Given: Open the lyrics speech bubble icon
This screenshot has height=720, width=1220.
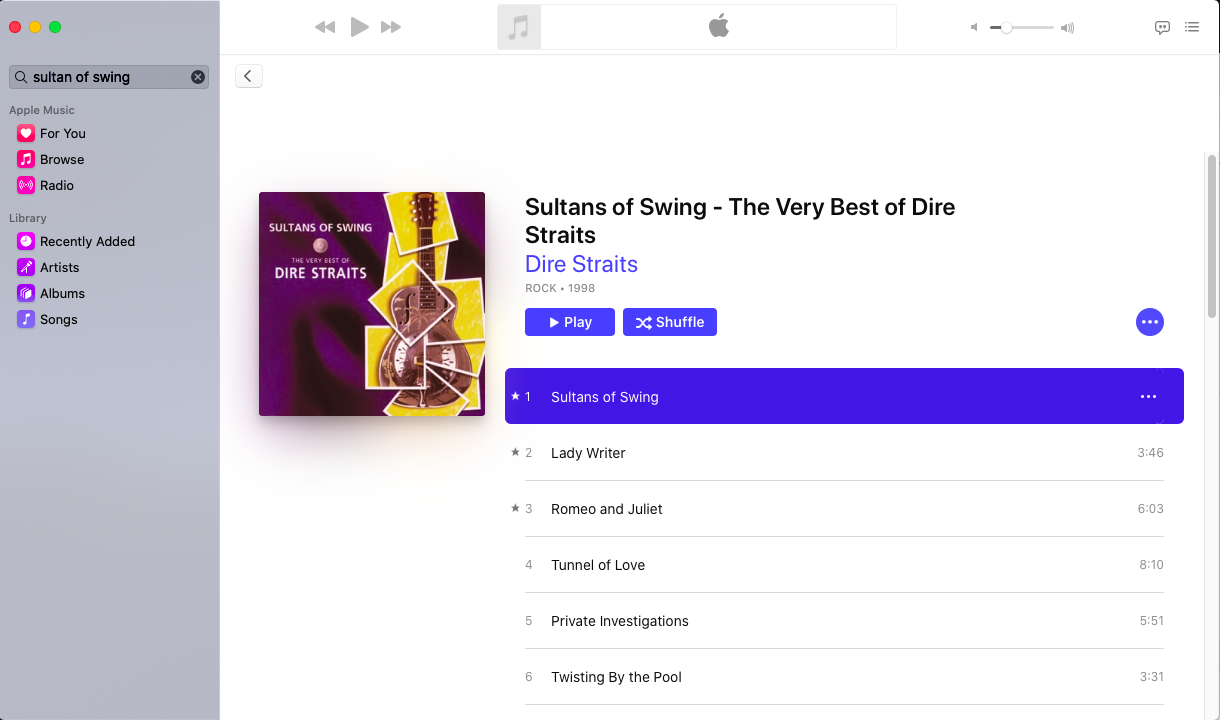Looking at the screenshot, I should click(1162, 28).
